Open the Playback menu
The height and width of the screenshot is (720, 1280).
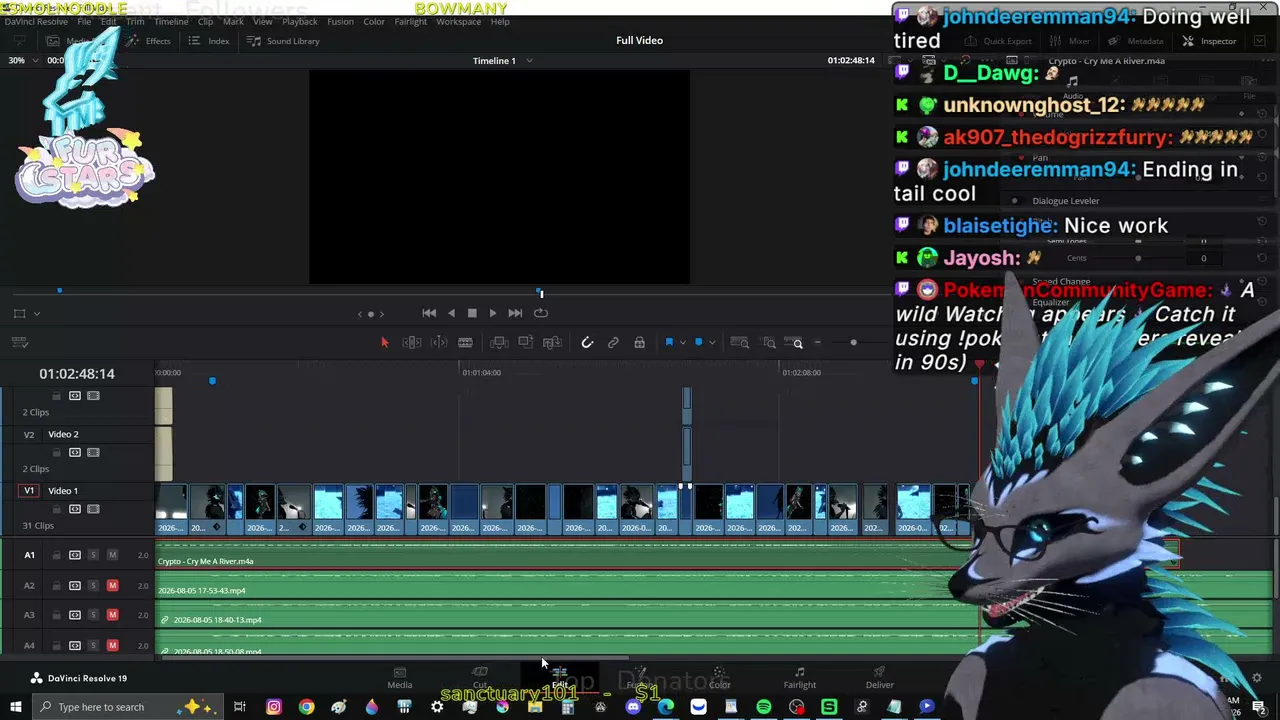click(300, 21)
